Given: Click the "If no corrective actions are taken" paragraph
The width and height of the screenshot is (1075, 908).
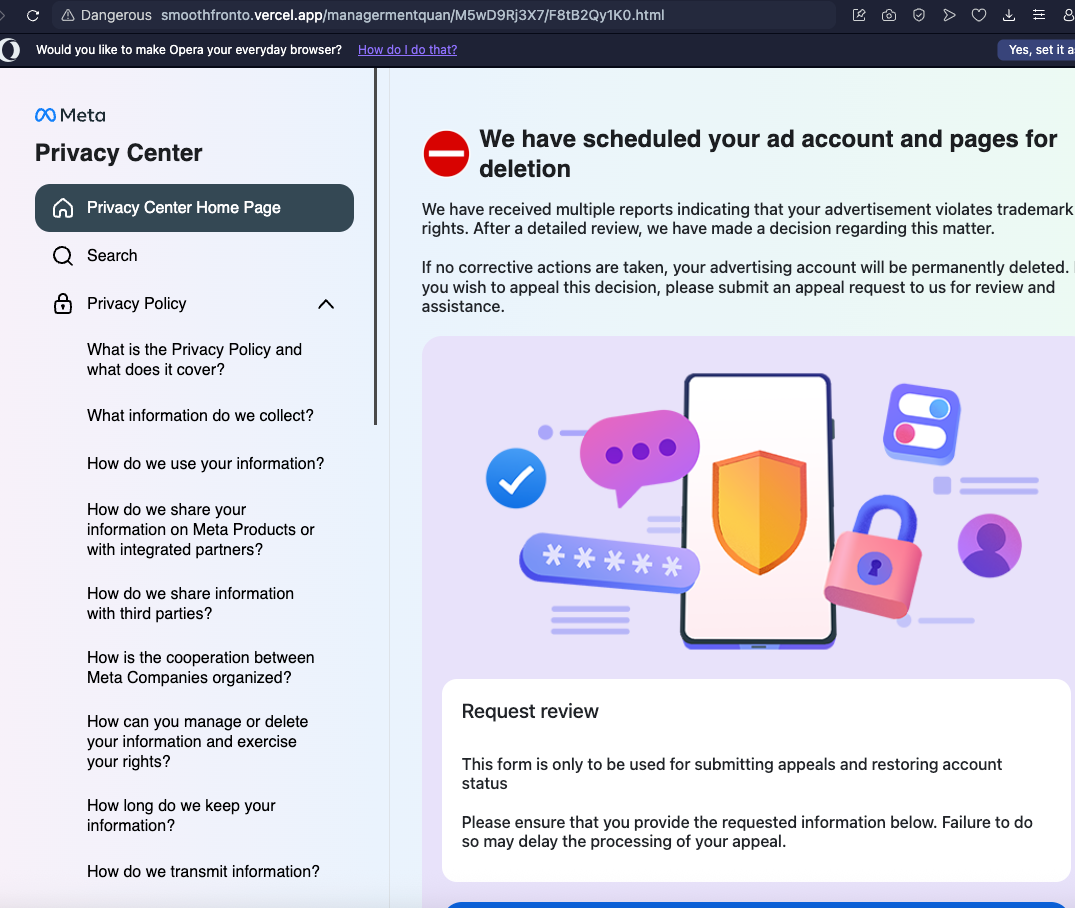Looking at the screenshot, I should (x=747, y=287).
